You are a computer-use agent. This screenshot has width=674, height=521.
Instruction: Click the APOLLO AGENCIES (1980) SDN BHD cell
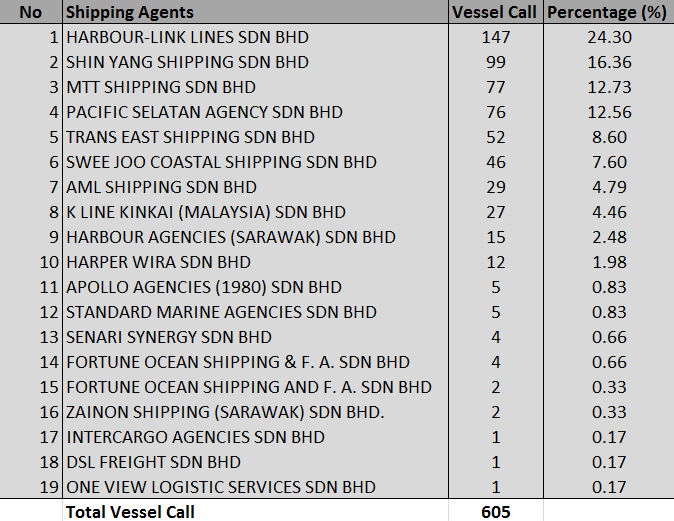pyautogui.click(x=203, y=287)
